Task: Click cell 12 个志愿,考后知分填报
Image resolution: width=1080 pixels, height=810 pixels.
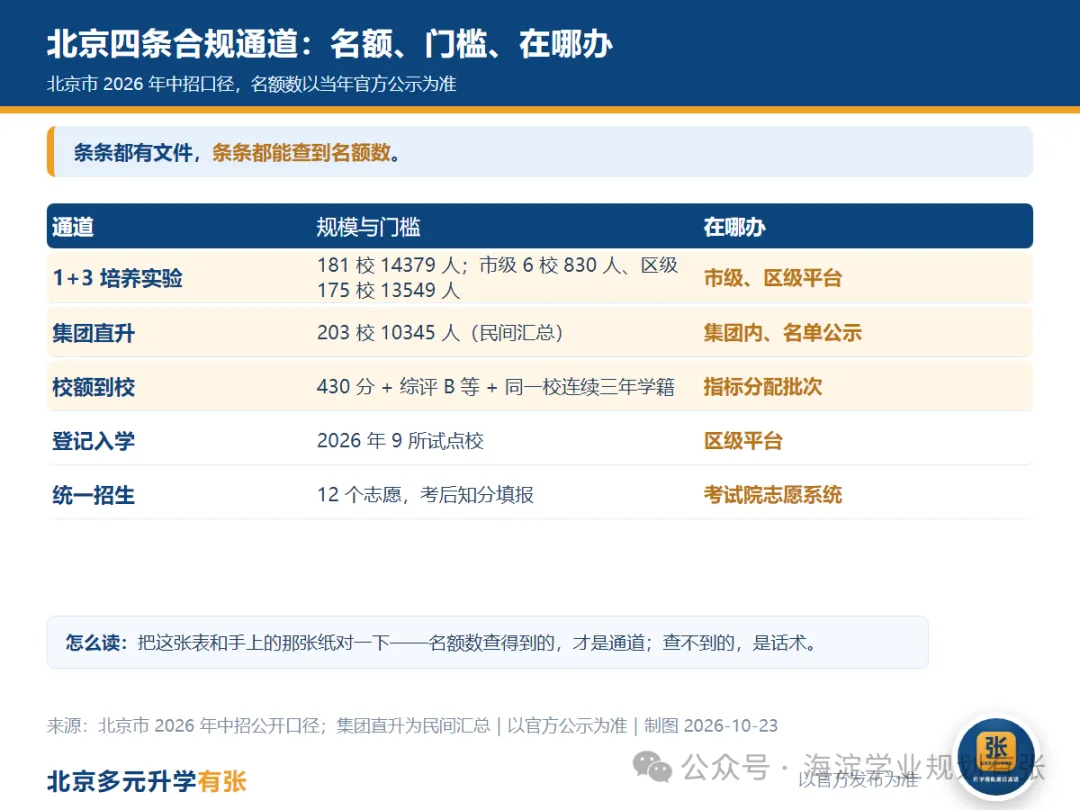Action: [425, 495]
